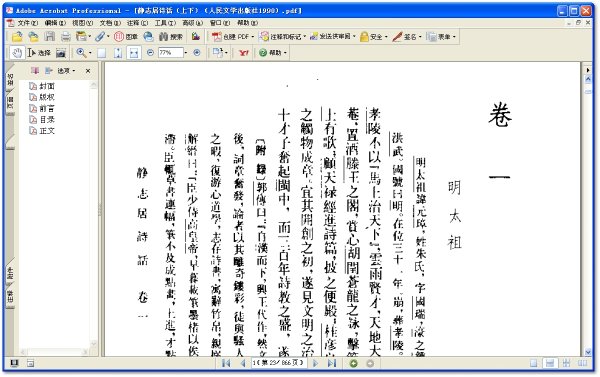
Task: Toggle fit width view icon
Action: pyautogui.click(x=134, y=53)
